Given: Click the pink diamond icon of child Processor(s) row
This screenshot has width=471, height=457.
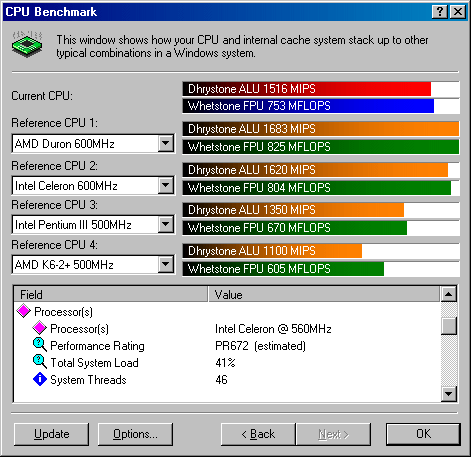Looking at the screenshot, I should 39,328.
